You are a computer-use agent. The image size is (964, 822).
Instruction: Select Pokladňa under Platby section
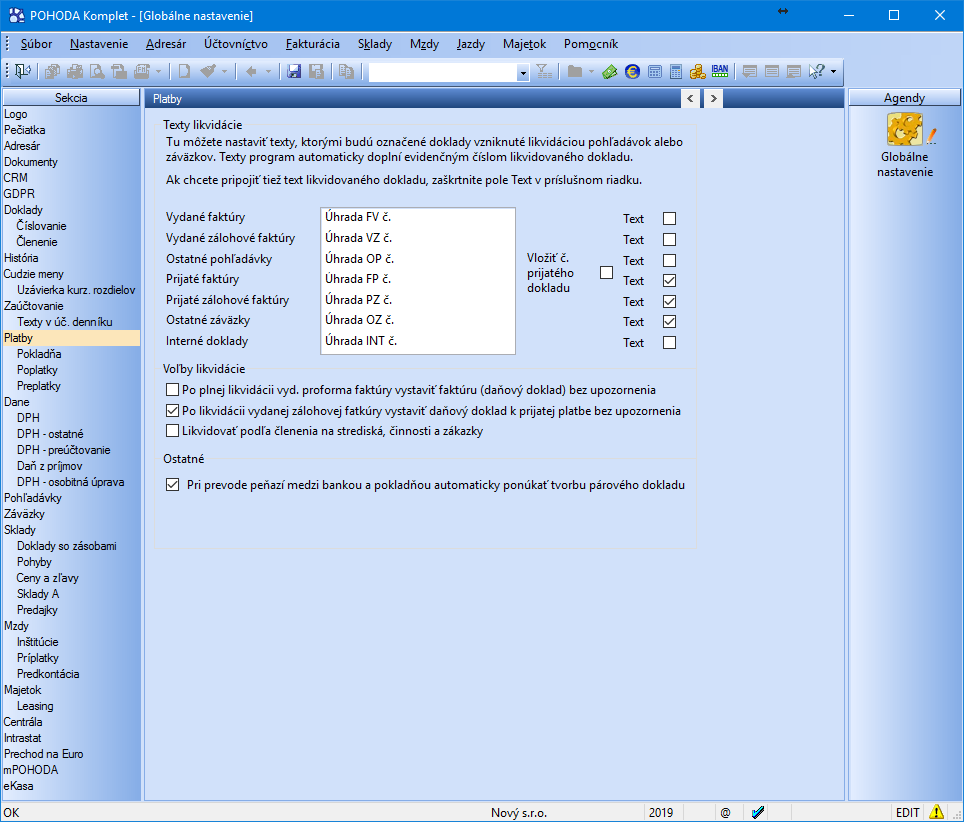click(39, 354)
